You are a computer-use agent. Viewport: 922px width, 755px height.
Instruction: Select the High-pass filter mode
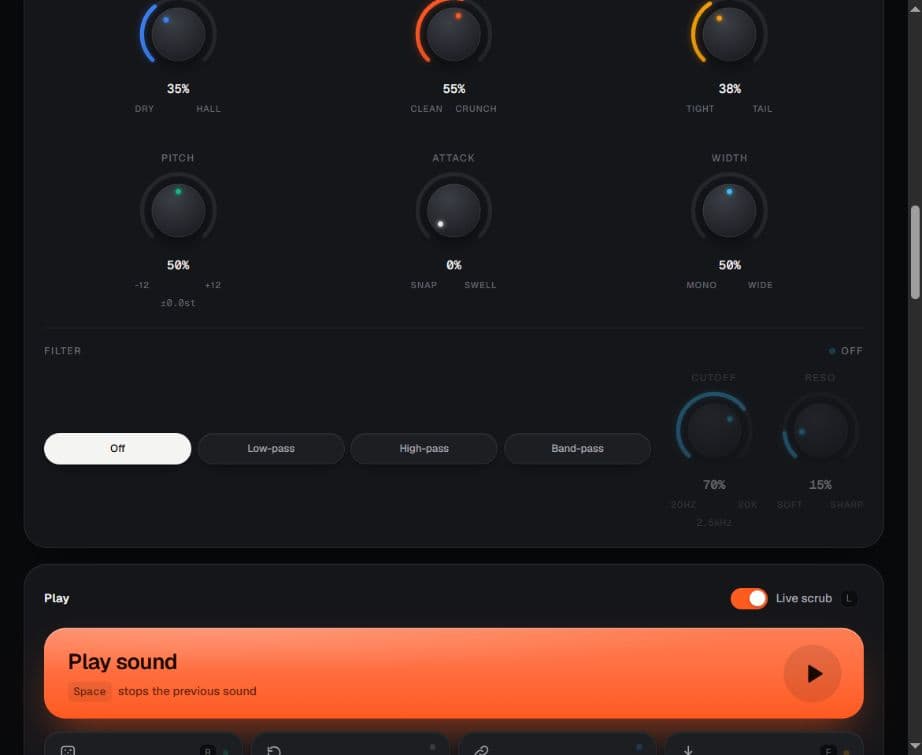click(424, 449)
